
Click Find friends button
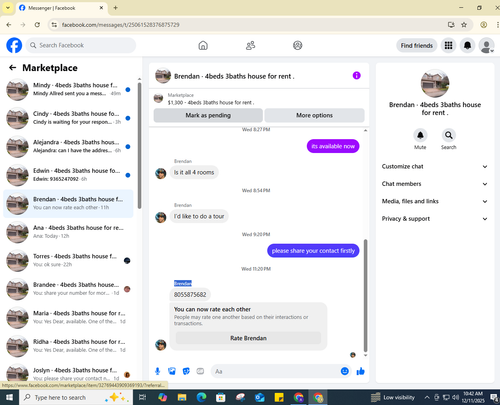click(417, 45)
